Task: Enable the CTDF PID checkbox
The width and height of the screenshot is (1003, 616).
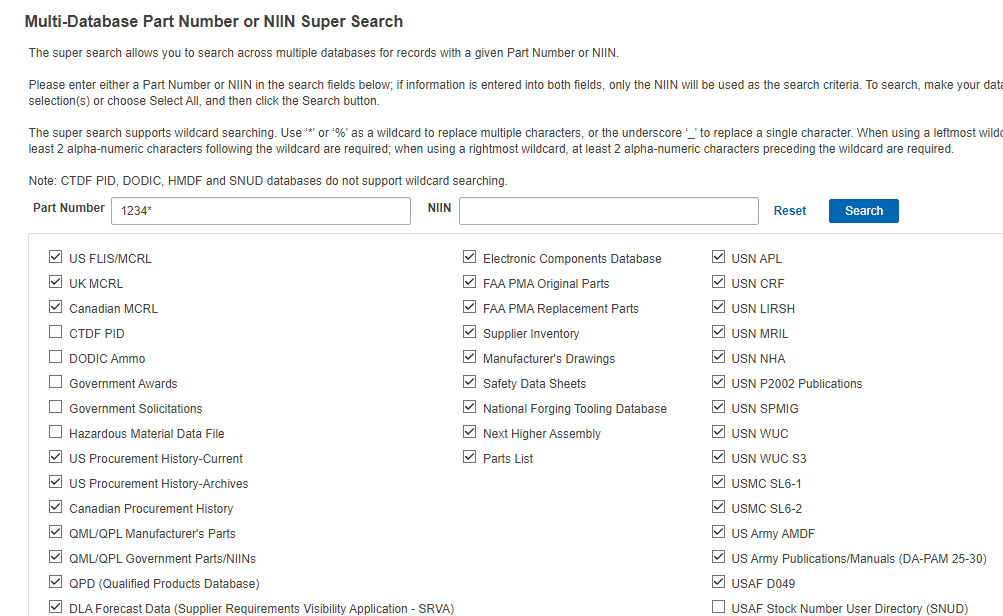Action: pyautogui.click(x=56, y=332)
